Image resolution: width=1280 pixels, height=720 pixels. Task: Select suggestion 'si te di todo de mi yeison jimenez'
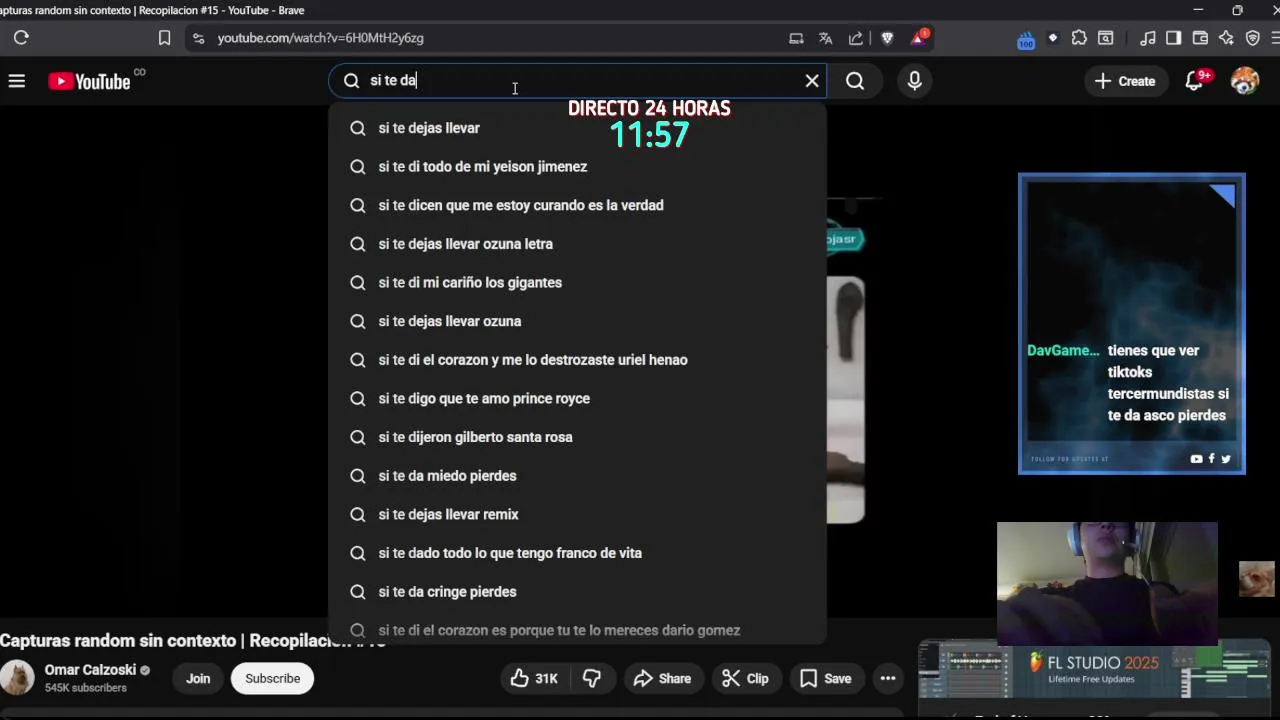tap(578, 167)
